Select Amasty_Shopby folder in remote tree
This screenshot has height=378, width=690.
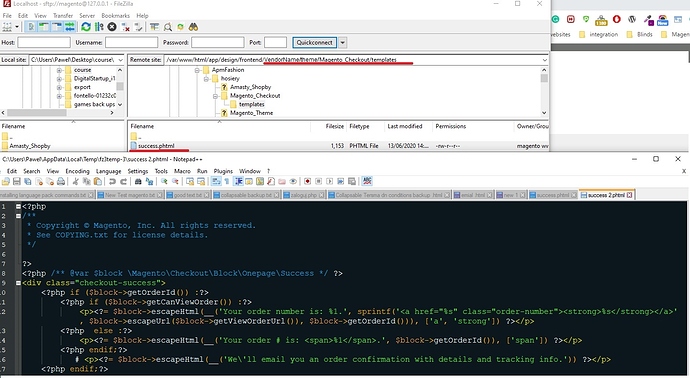[x=250, y=87]
